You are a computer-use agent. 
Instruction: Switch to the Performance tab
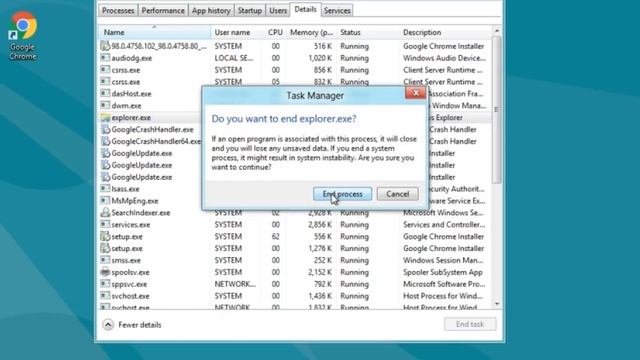[163, 11]
